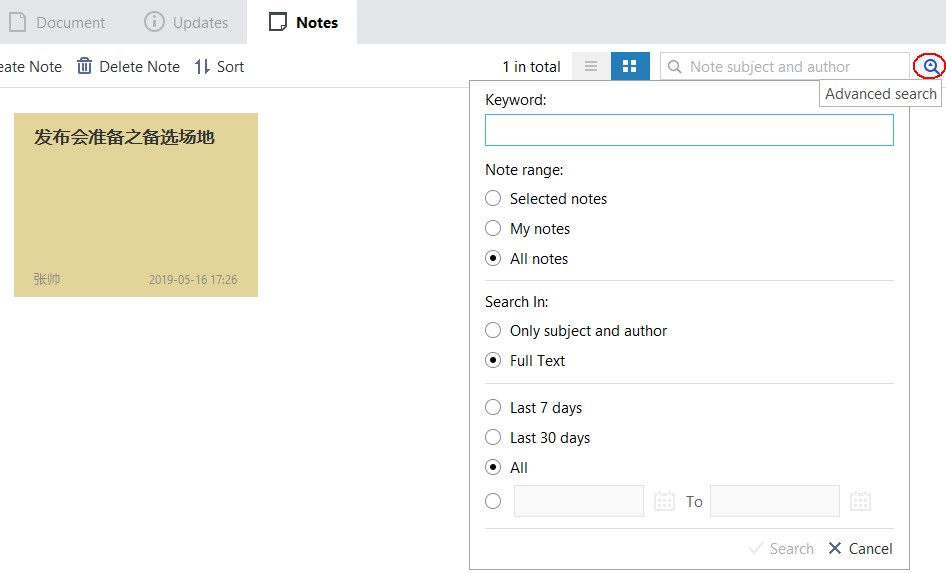Enable the custom date range radio button

[x=493, y=501]
